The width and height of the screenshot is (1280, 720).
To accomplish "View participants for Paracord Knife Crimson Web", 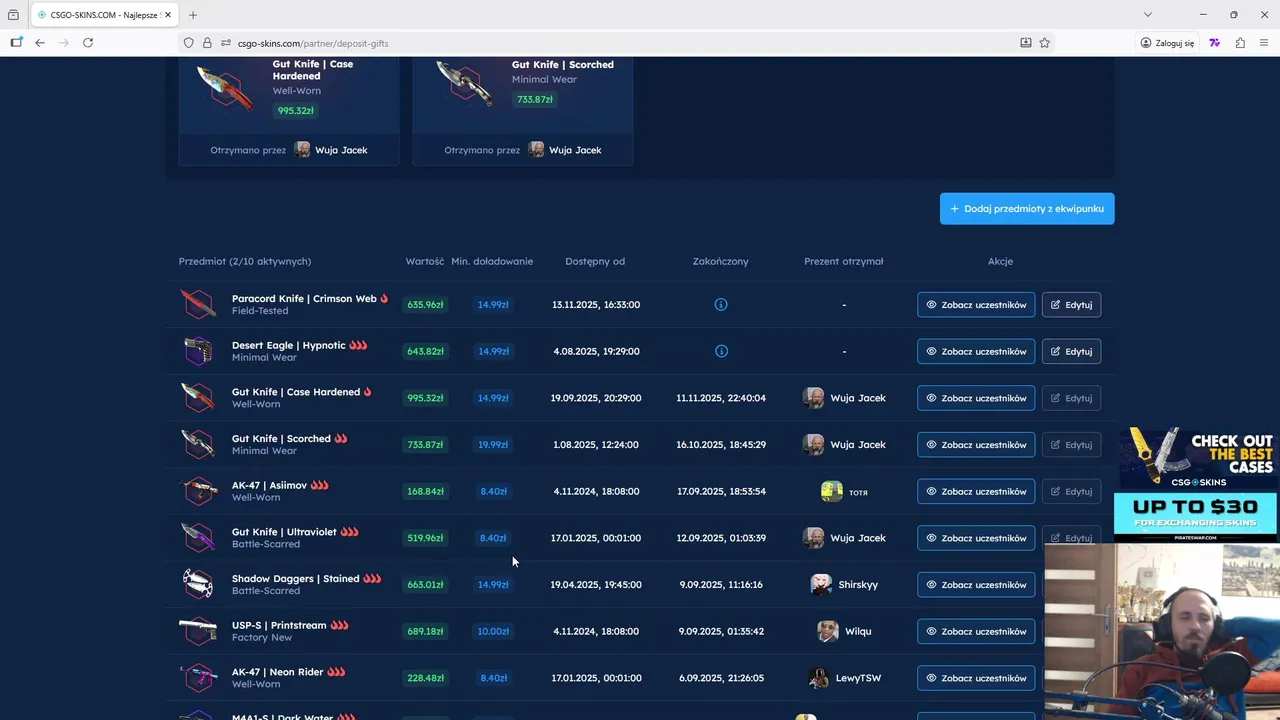I will 976,304.
